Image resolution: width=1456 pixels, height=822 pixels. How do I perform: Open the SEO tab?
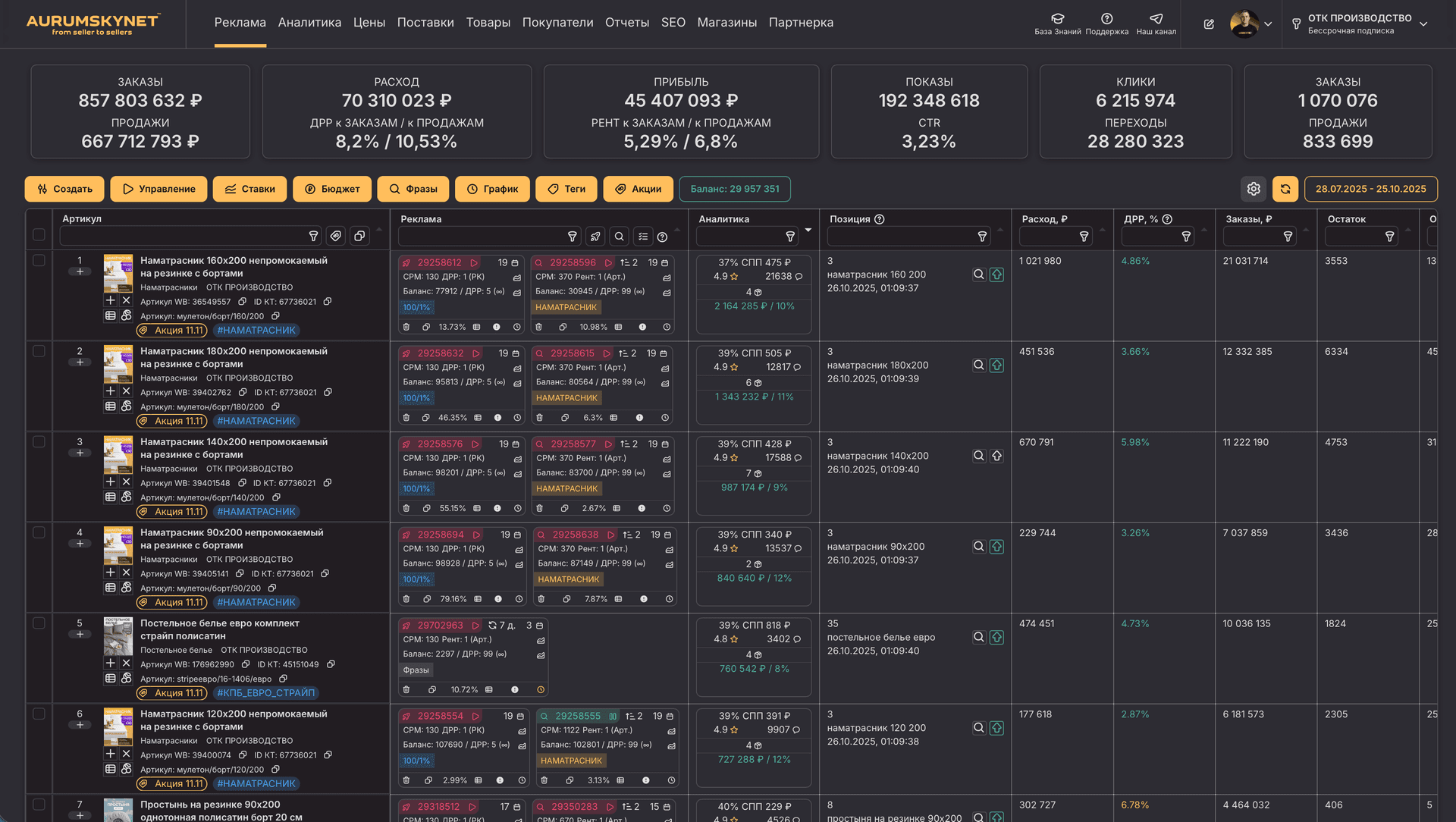673,23
